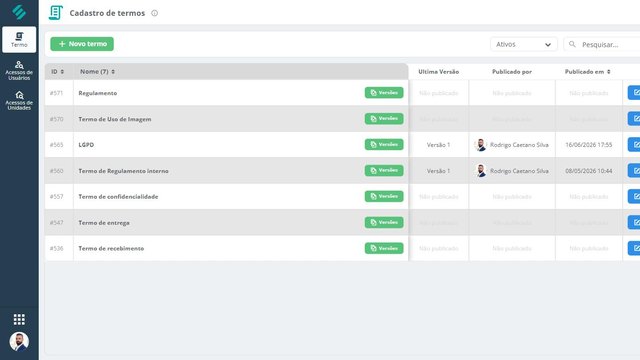Click ID #570 cell

[56, 119]
